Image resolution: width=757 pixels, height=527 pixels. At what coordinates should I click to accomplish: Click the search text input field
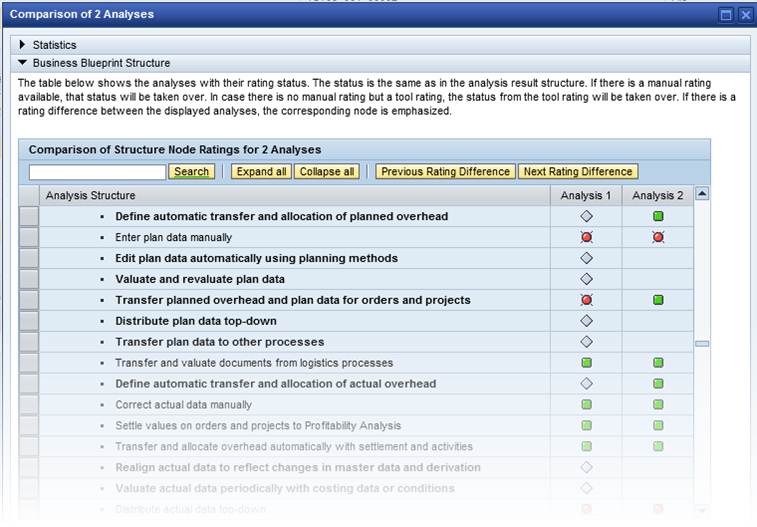97,172
